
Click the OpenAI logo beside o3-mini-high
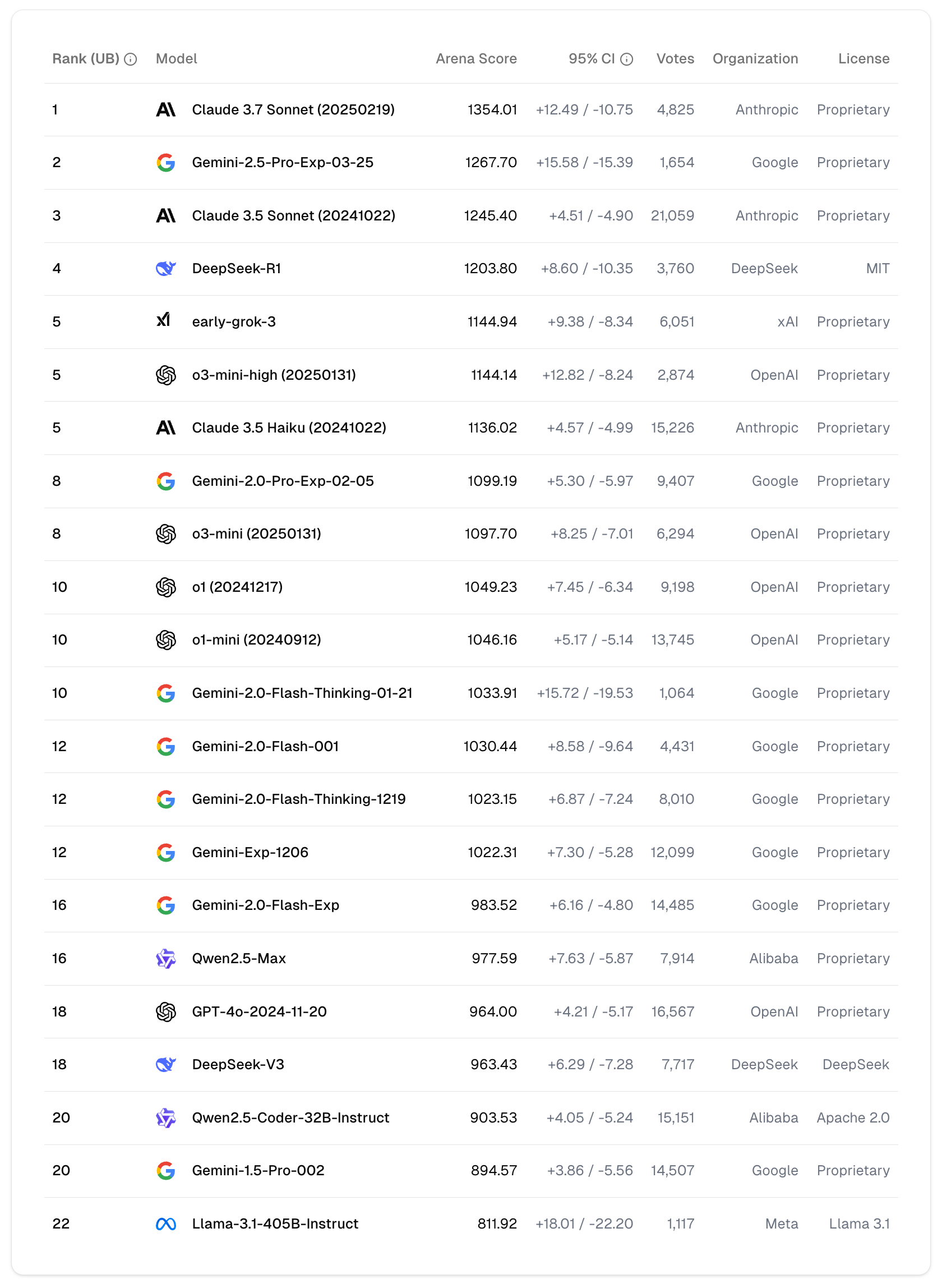point(165,375)
